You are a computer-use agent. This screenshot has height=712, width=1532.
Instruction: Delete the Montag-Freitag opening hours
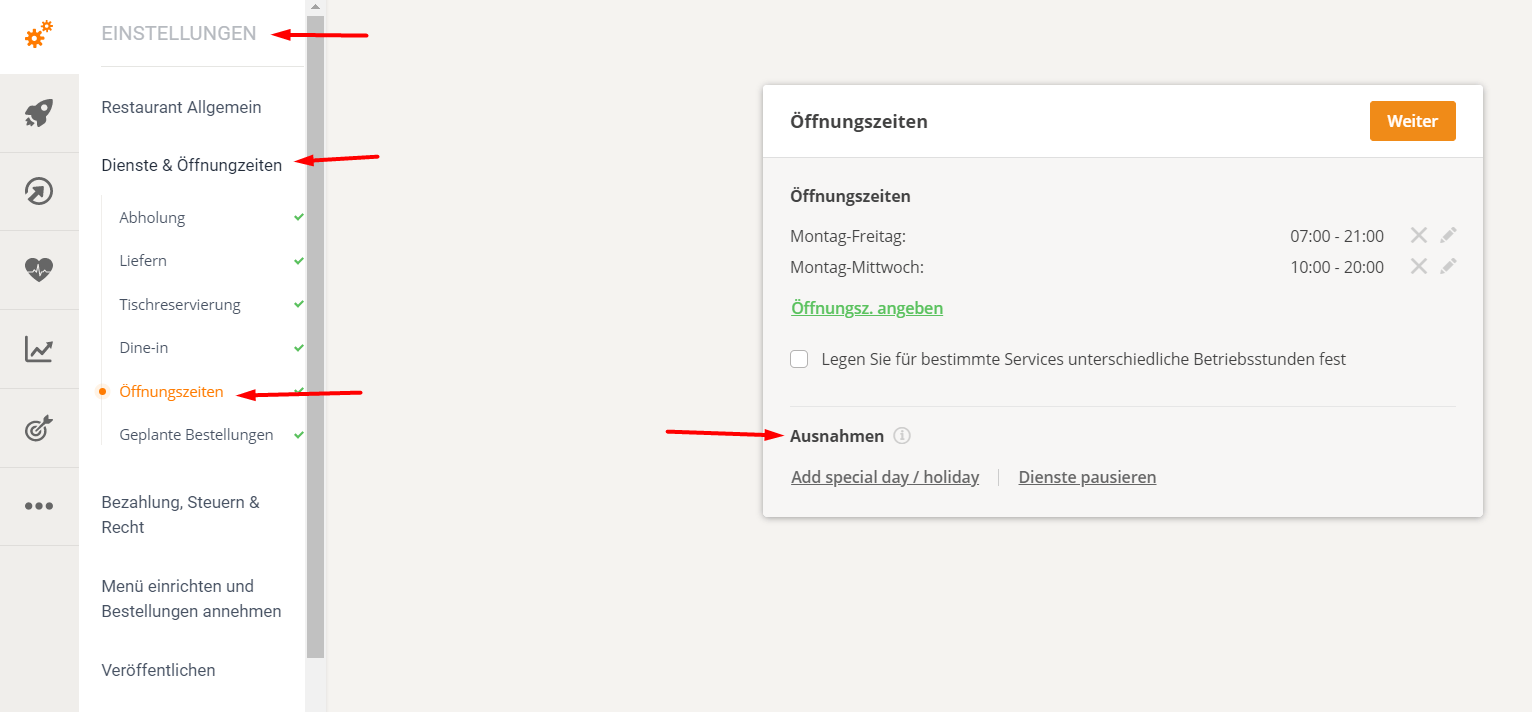coord(1418,236)
